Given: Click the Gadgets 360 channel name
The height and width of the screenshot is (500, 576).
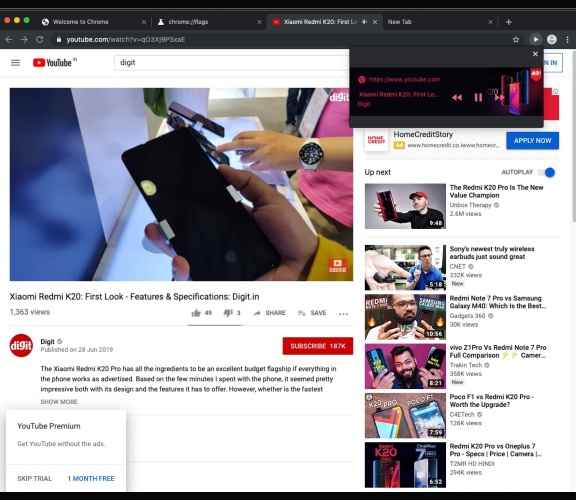Looking at the screenshot, I should point(467,316).
